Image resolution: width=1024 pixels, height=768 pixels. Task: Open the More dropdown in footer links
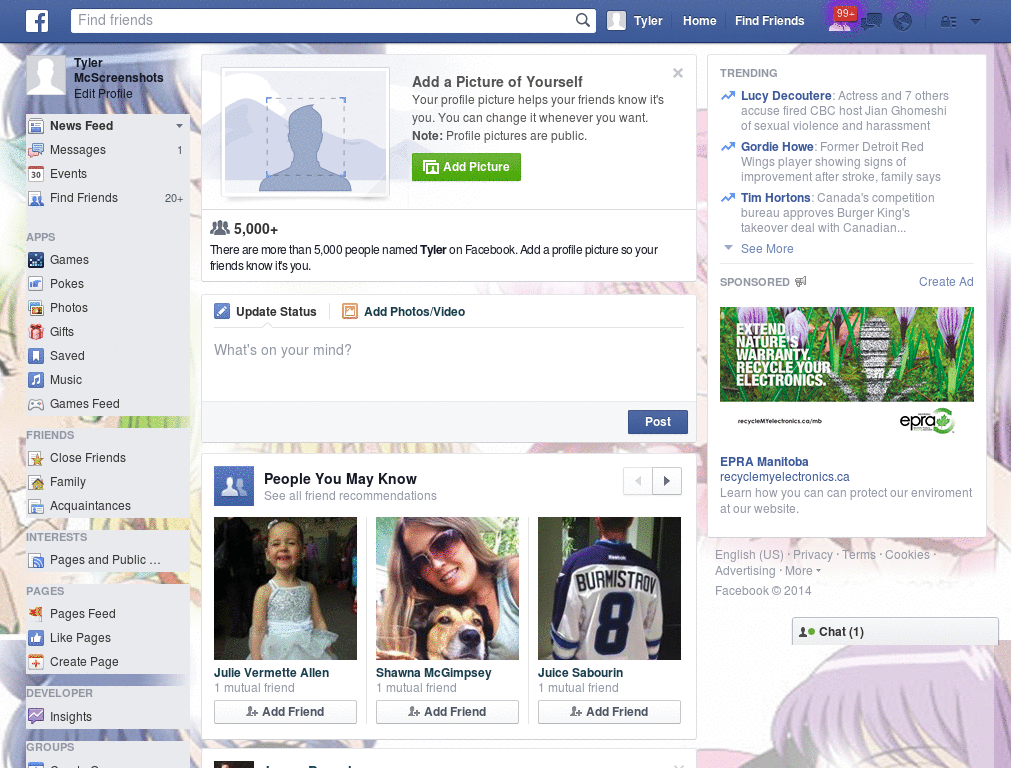(x=803, y=571)
